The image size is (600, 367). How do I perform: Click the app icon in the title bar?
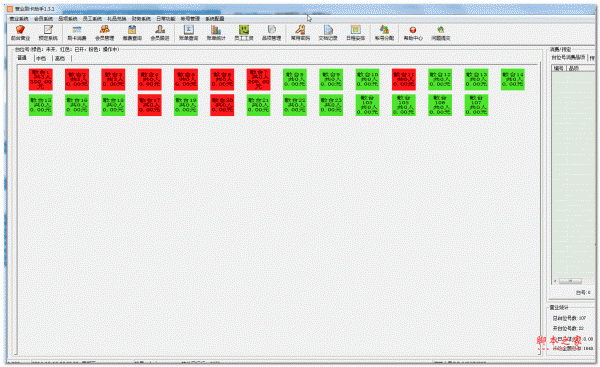click(10, 9)
